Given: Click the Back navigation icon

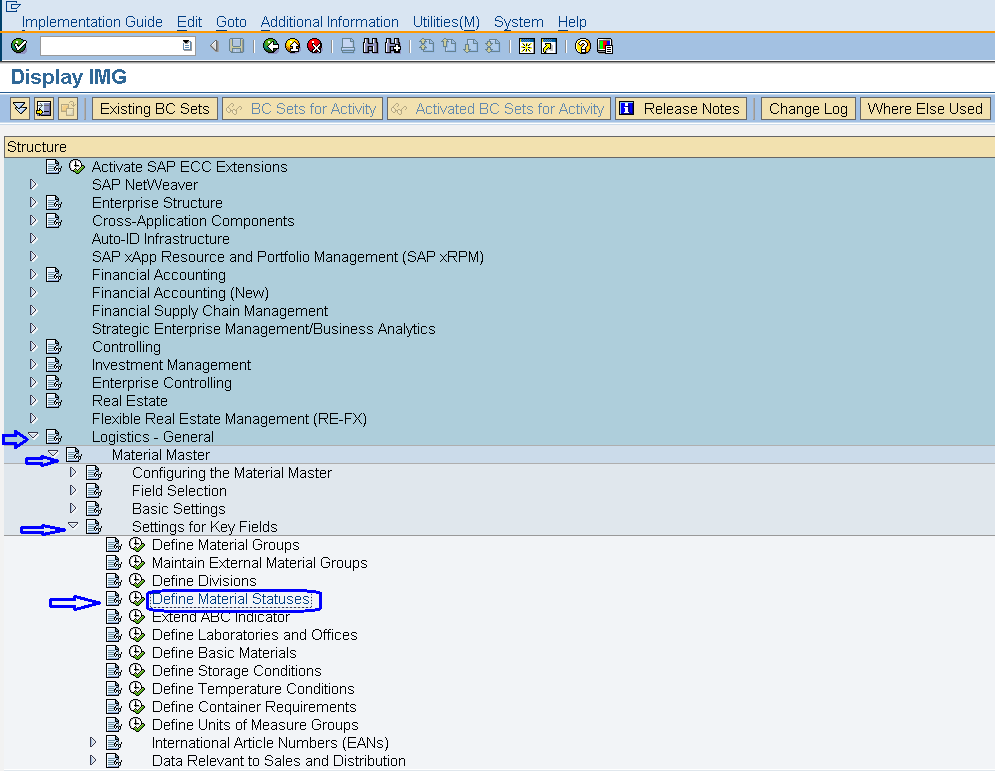Looking at the screenshot, I should click(x=272, y=46).
